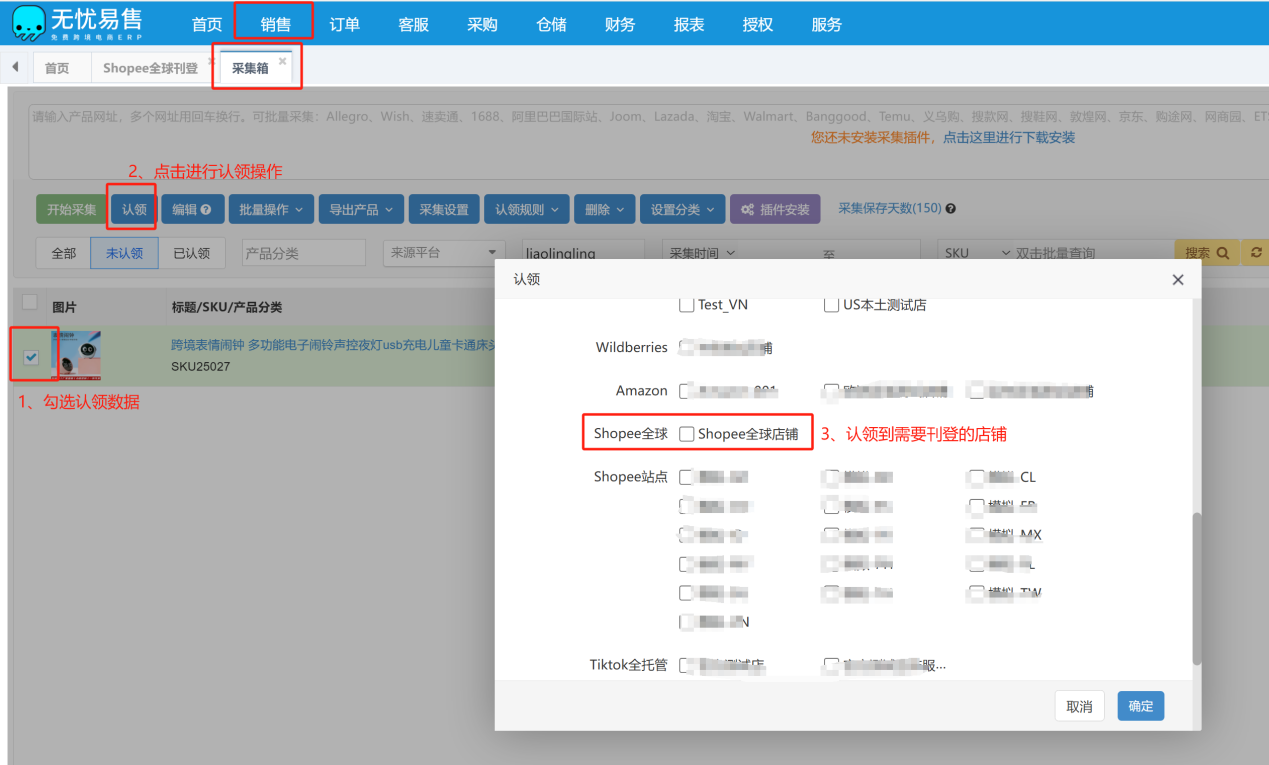The image size is (1269, 765).
Task: Click the 认领 button in the toolbar
Action: point(134,210)
